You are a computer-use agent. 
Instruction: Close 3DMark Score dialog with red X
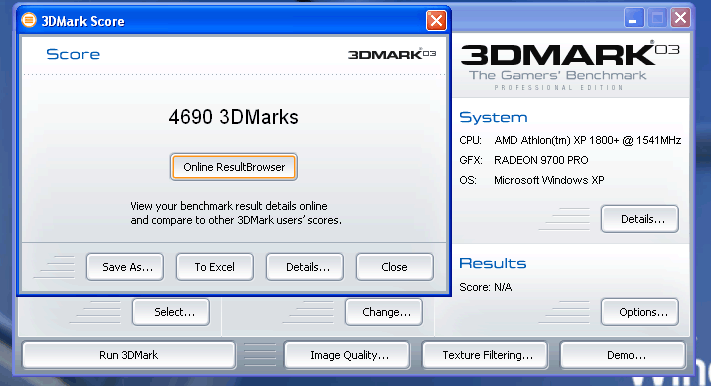pyautogui.click(x=436, y=20)
